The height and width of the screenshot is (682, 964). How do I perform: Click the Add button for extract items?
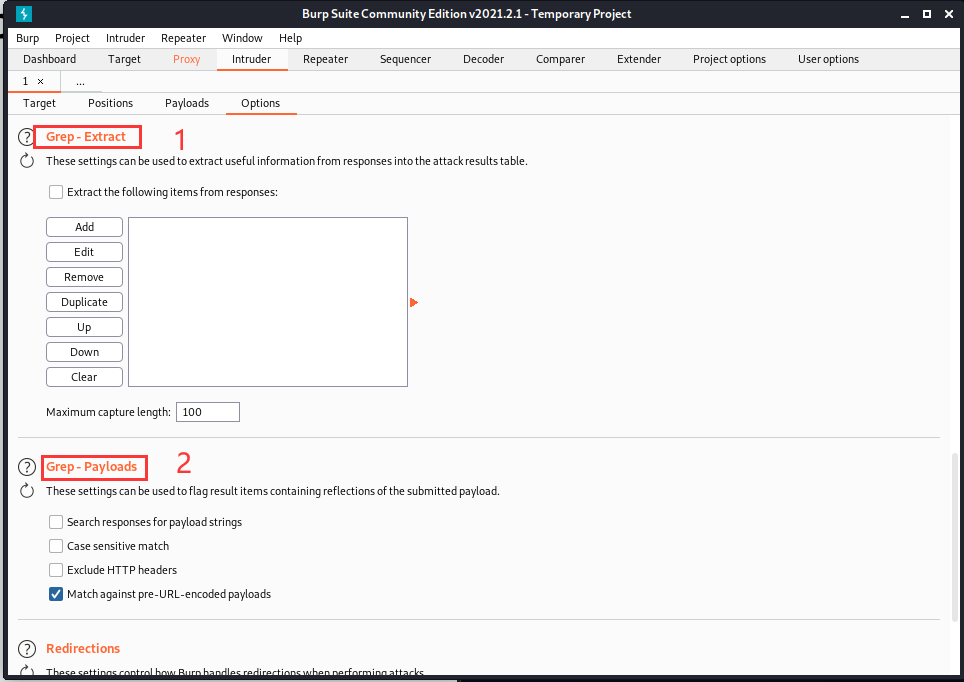84,227
